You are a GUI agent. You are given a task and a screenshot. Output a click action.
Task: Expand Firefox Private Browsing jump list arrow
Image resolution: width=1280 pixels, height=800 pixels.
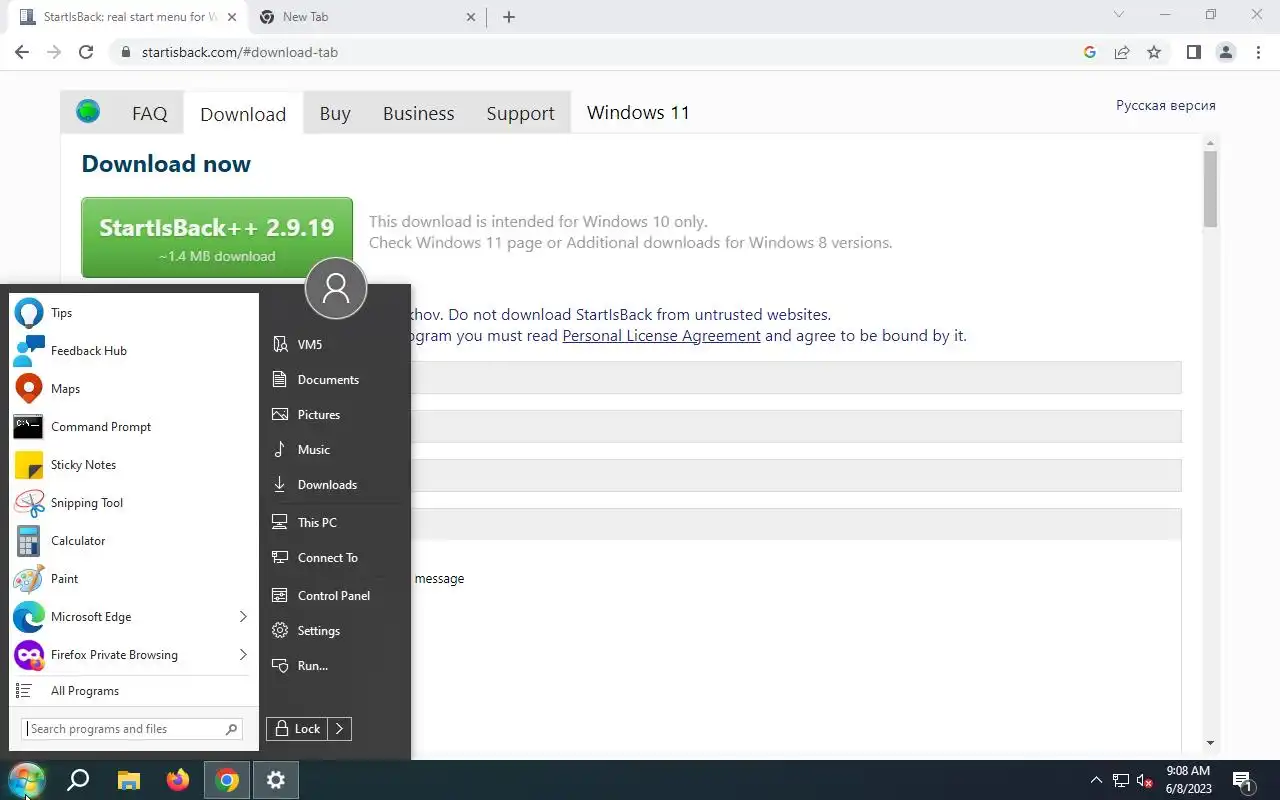click(243, 655)
